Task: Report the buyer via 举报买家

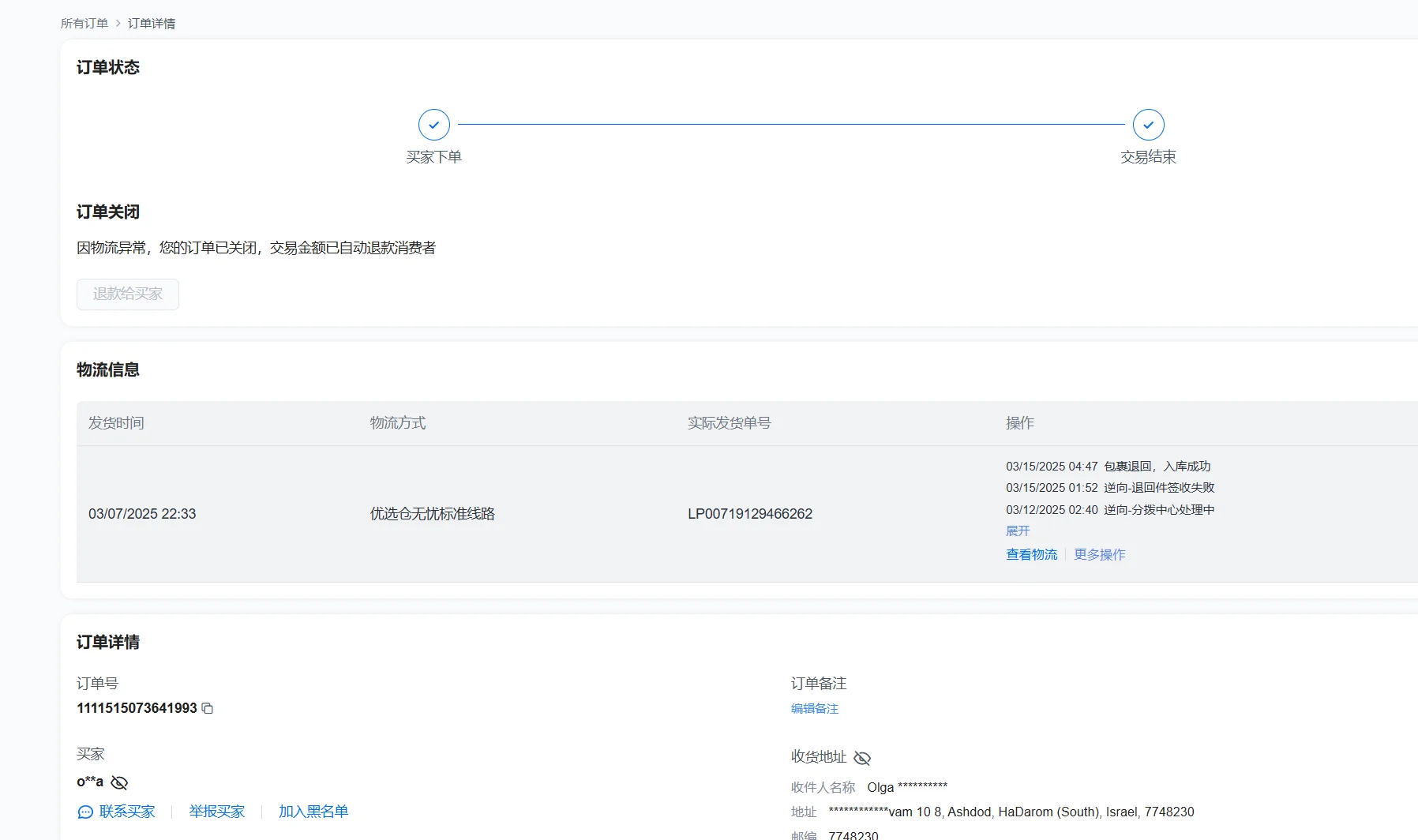Action: coord(217,812)
